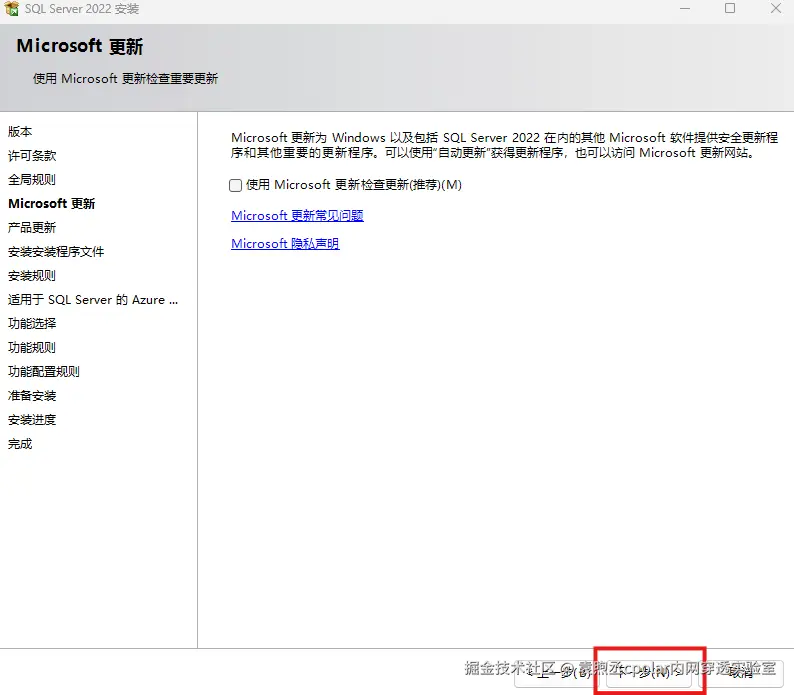The image size is (794, 695).
Task: Click subtitle 使用 Microsoft 更新检查重要更新
Action: (126, 79)
